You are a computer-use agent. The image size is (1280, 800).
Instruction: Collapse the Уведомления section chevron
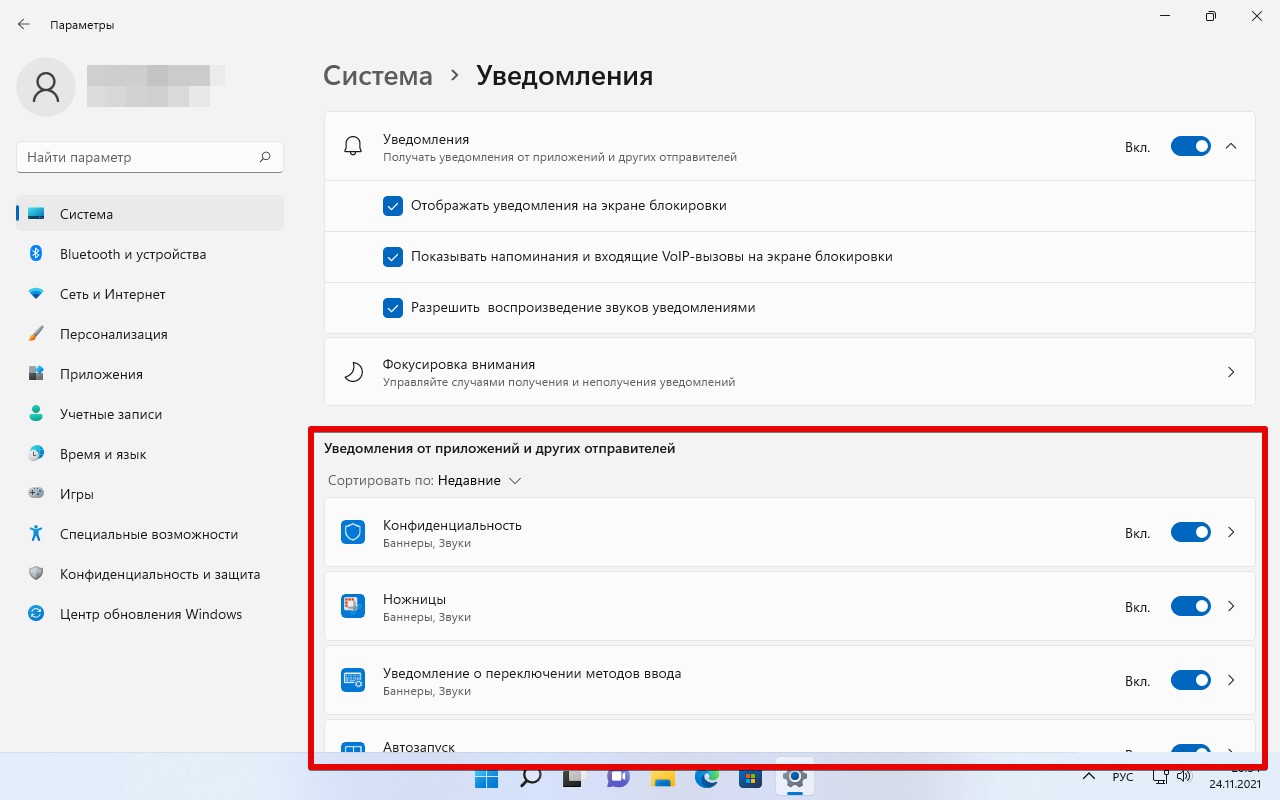point(1231,146)
